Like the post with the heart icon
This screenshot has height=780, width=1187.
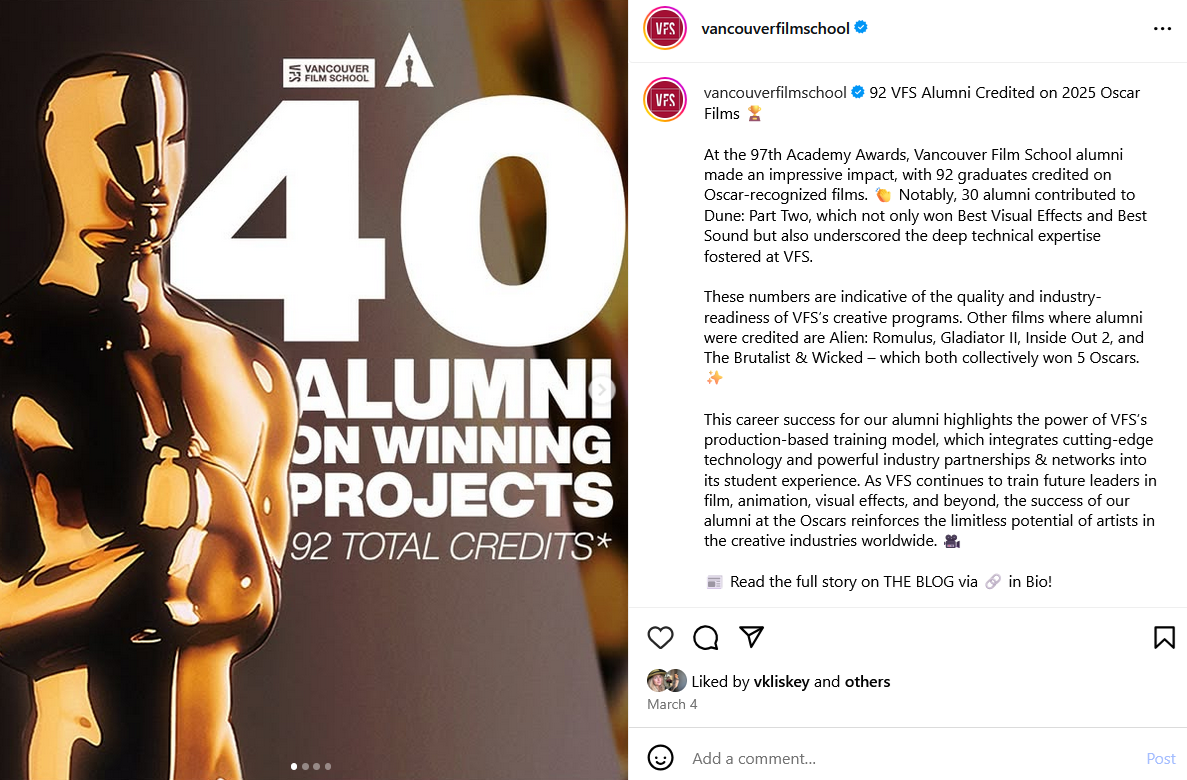[661, 637]
